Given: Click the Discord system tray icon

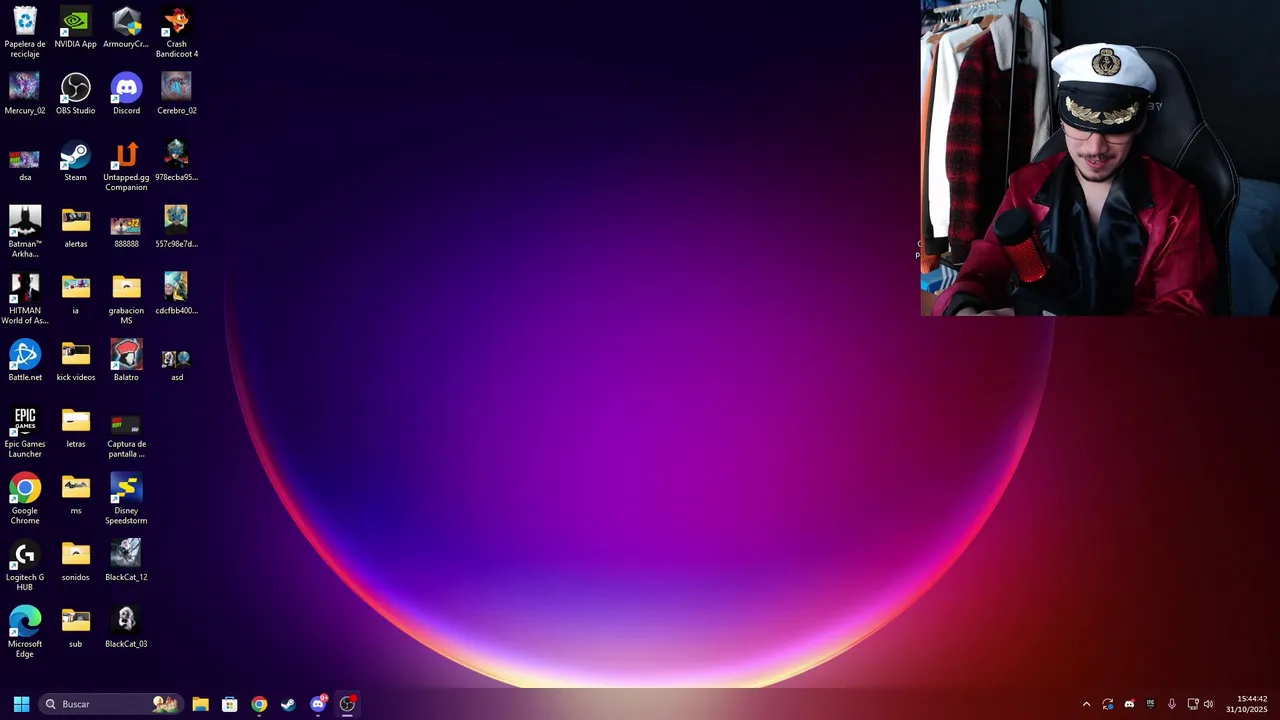Looking at the screenshot, I should click(x=1129, y=704).
